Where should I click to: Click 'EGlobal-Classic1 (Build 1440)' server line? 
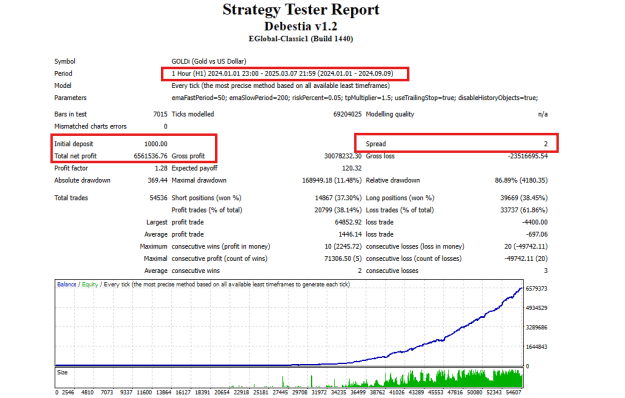coord(301,39)
